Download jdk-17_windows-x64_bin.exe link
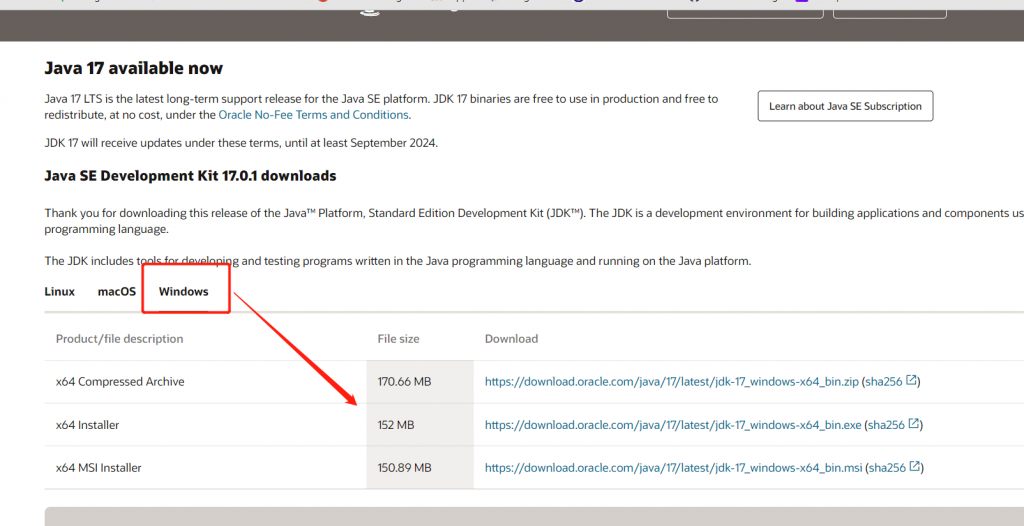Image resolution: width=1024 pixels, height=526 pixels. (673, 425)
